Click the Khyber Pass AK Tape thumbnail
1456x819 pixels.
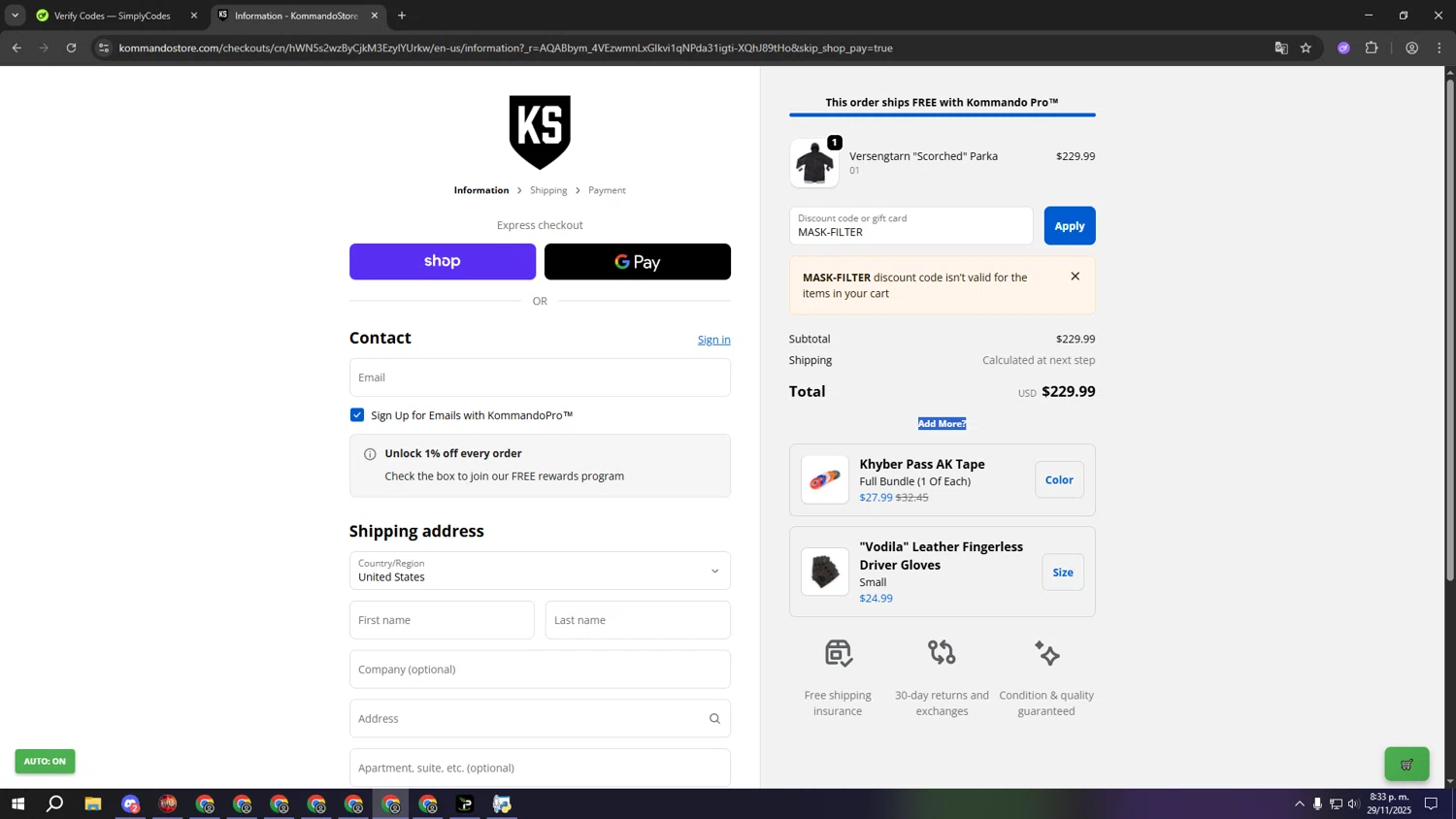click(825, 480)
